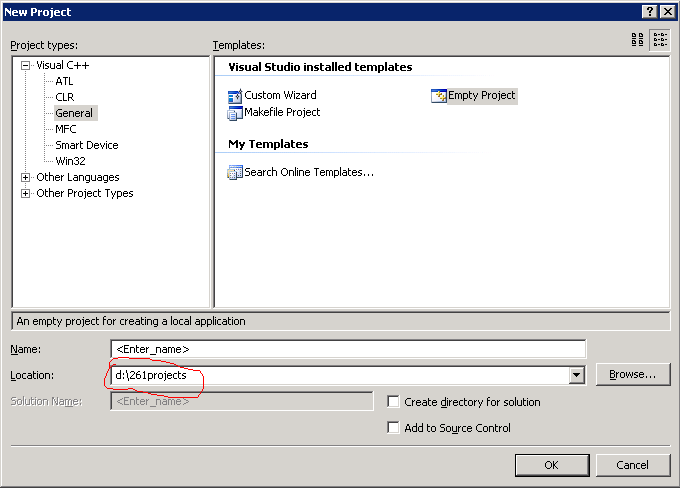The height and width of the screenshot is (488, 680).
Task: Select MFC project type
Action: pos(66,129)
